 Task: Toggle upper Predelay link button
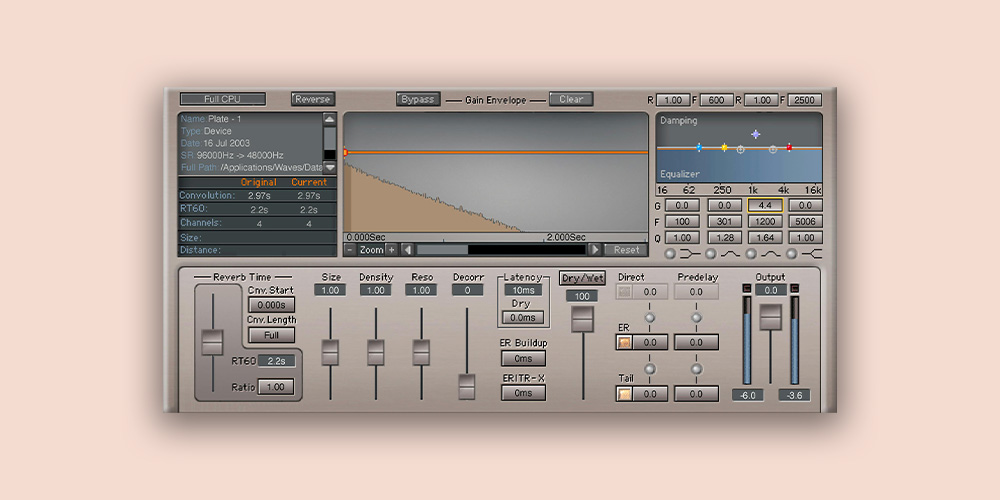(x=696, y=318)
